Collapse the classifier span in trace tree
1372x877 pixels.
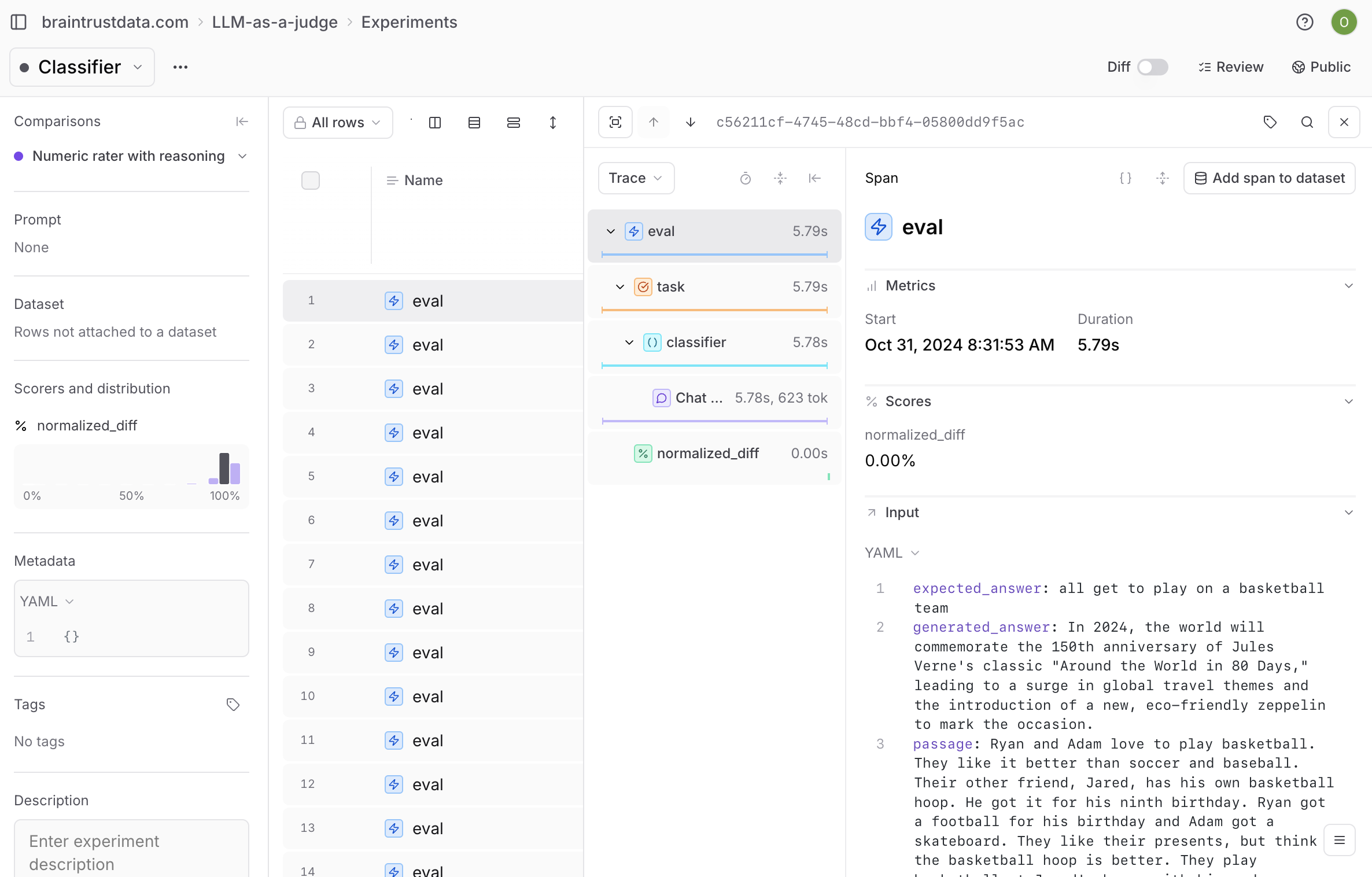pyautogui.click(x=629, y=342)
